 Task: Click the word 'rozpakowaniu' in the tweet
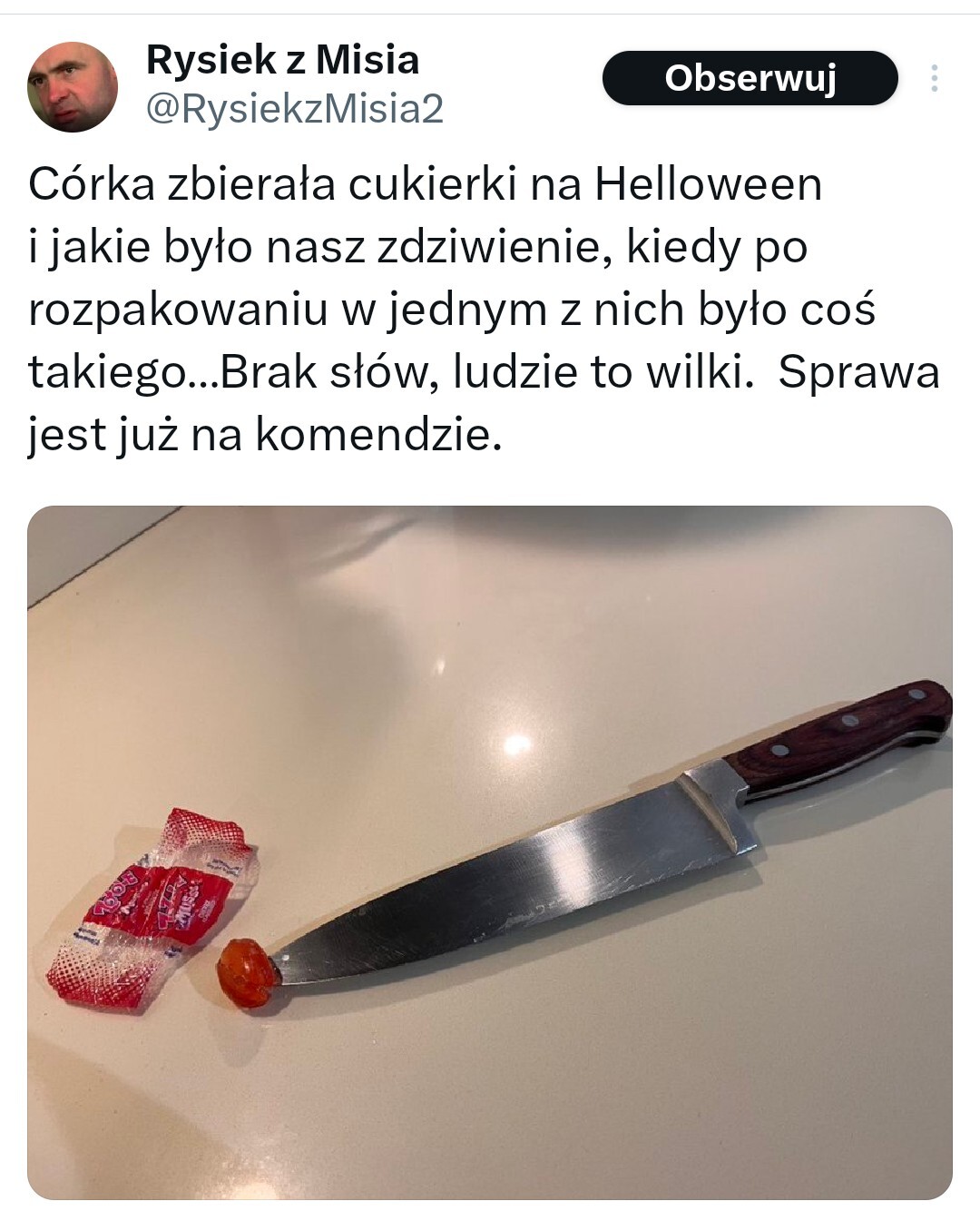point(178,310)
